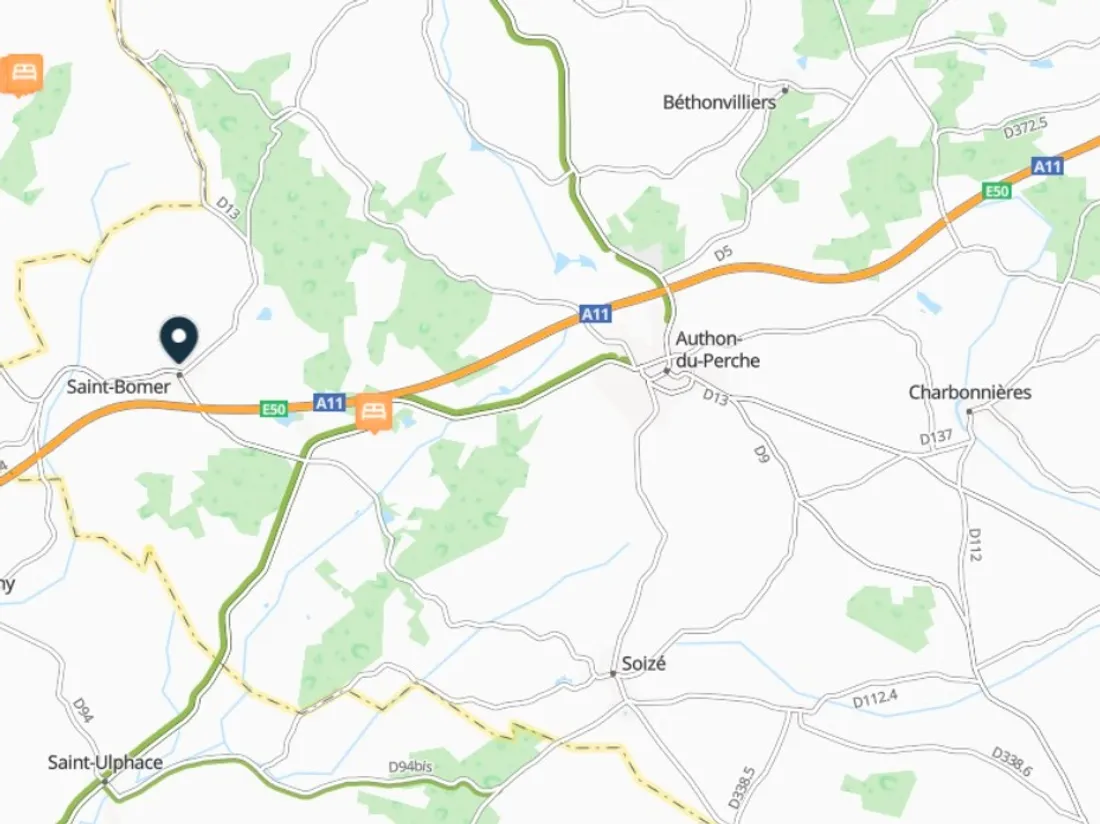The height and width of the screenshot is (824, 1100).
Task: Select the D338.6 road label
Action: tap(1012, 762)
